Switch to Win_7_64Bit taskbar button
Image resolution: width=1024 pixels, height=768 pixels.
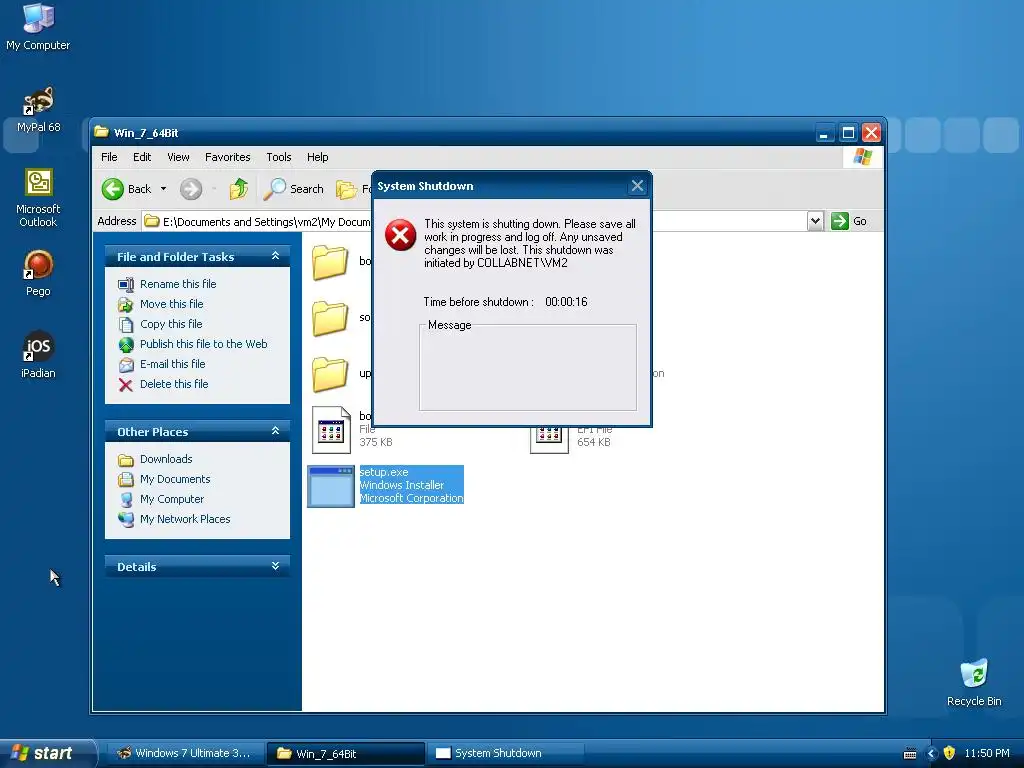tap(345, 754)
